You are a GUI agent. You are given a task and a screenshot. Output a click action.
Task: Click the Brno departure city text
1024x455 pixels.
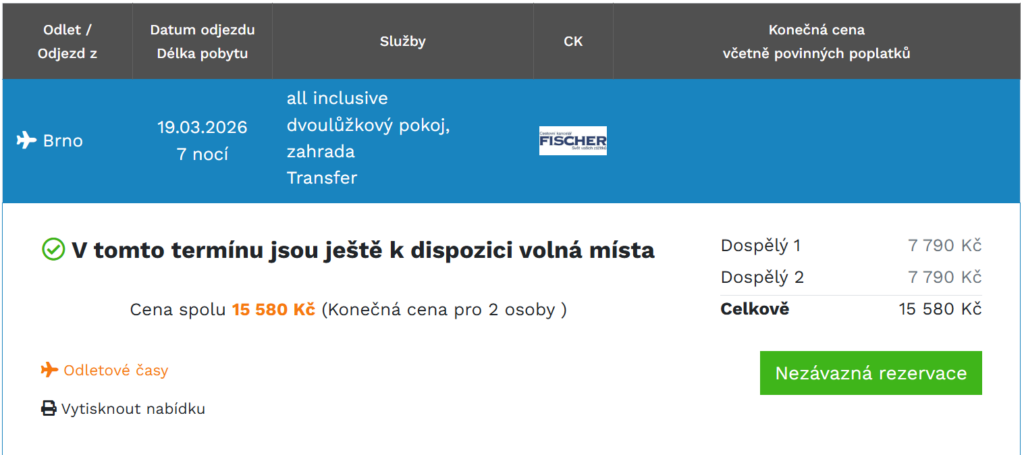[x=63, y=140]
